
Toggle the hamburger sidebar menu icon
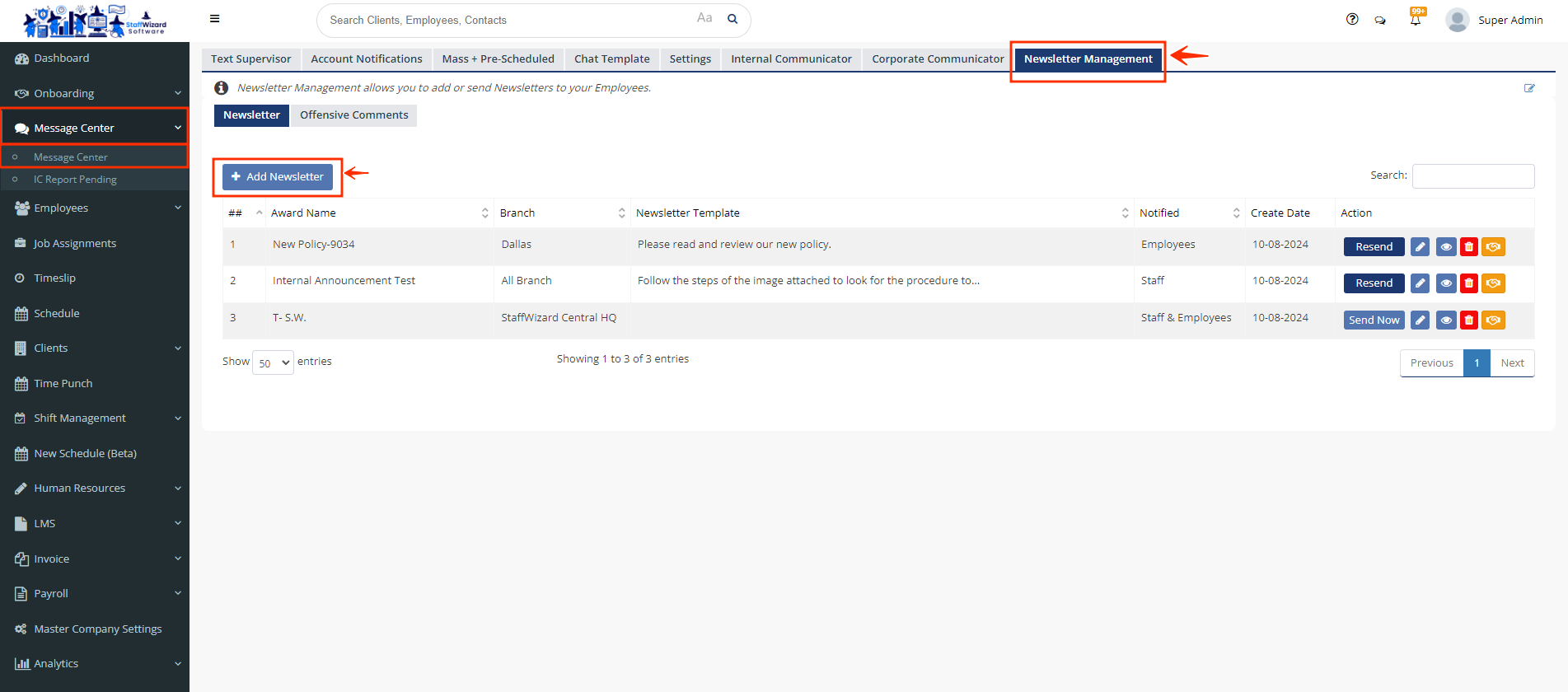[214, 19]
